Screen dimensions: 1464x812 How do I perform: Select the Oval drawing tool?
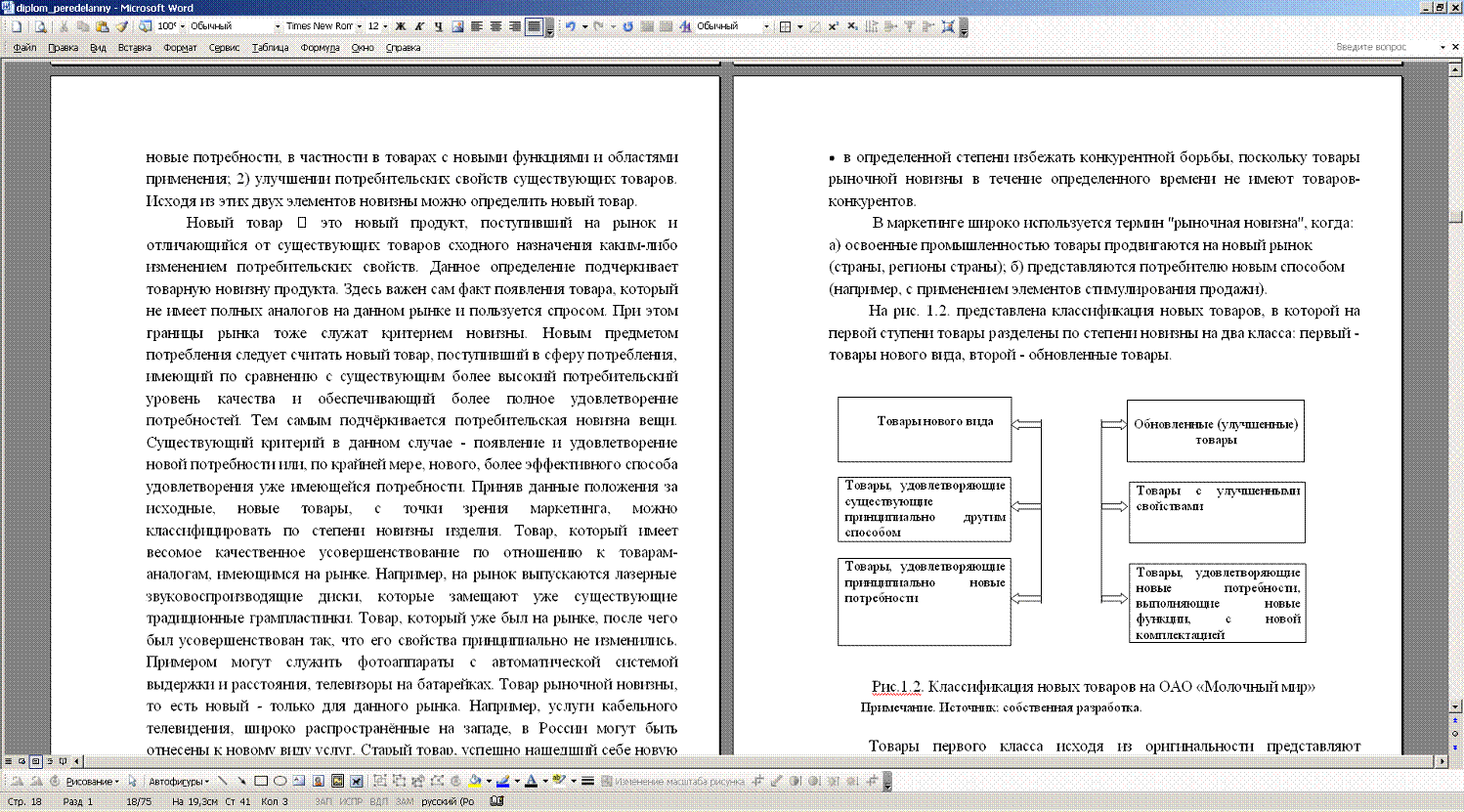pyautogui.click(x=280, y=781)
